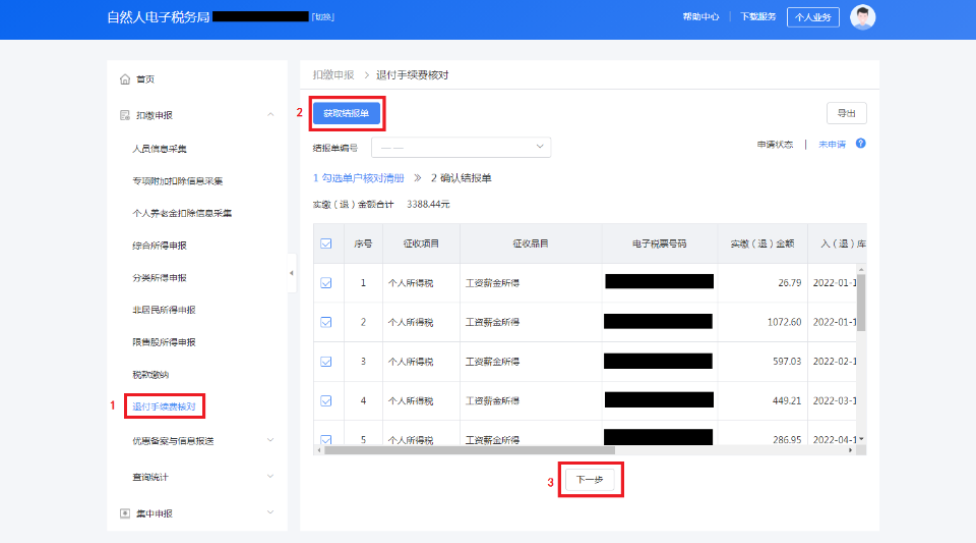The image size is (976, 543).
Task: Select 退付手续费核对 in the sidebar
Action: (165, 406)
